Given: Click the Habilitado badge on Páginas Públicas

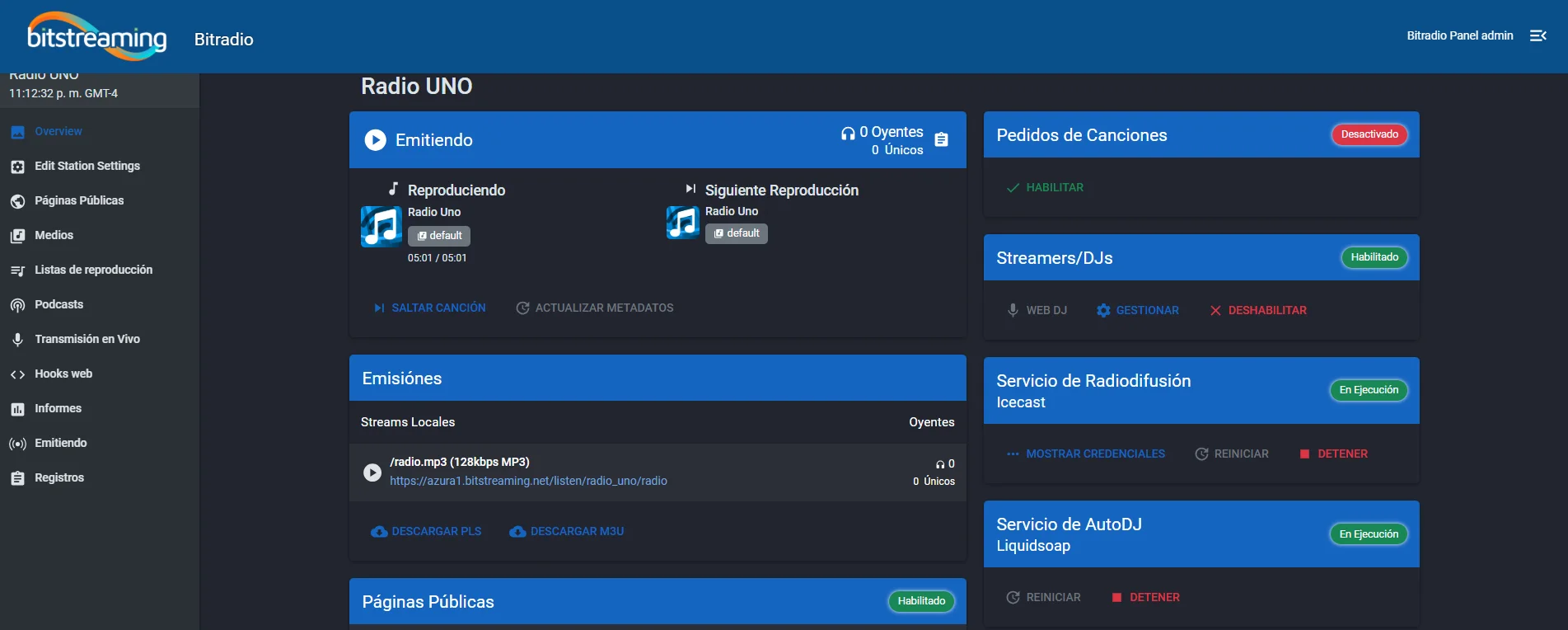Looking at the screenshot, I should [x=921, y=601].
